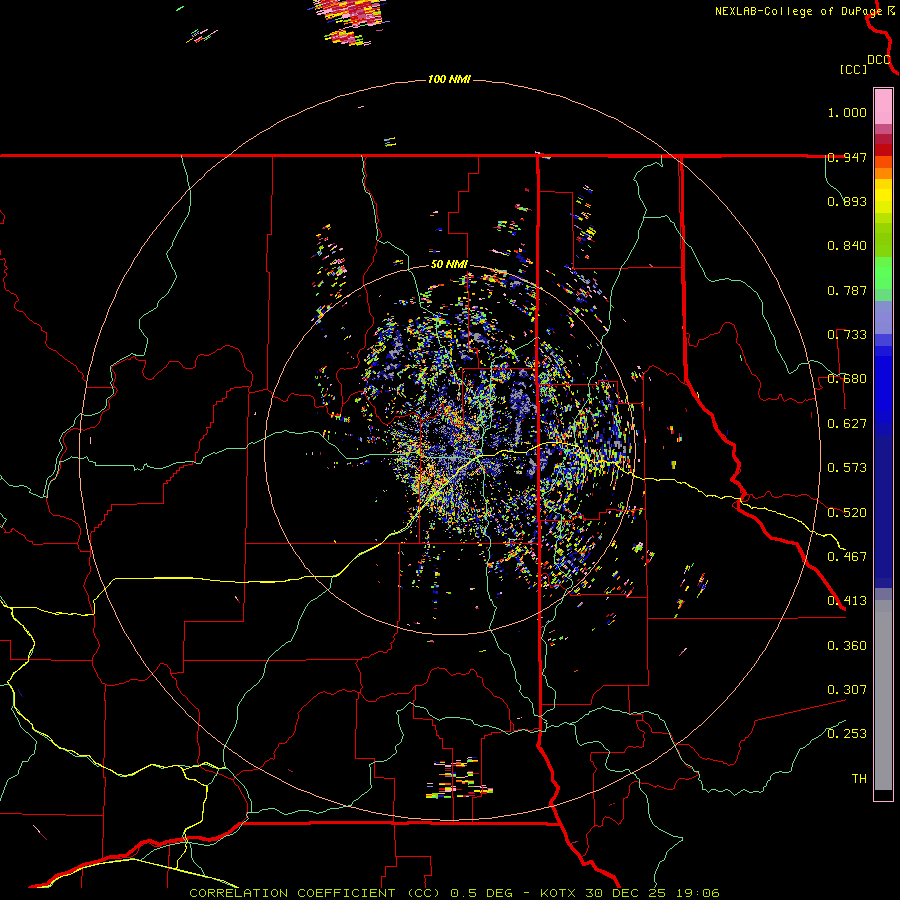
Task: Click the radar echo cluster at bottom center
Action: tap(459, 779)
